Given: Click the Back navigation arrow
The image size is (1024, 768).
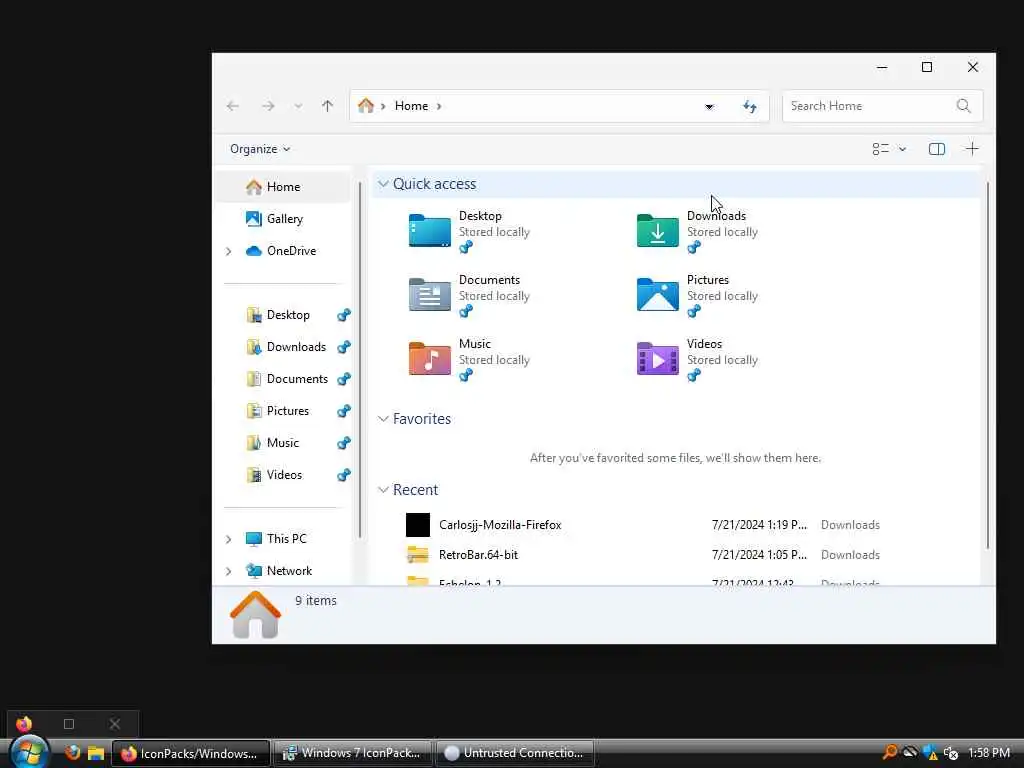Looking at the screenshot, I should pyautogui.click(x=232, y=106).
